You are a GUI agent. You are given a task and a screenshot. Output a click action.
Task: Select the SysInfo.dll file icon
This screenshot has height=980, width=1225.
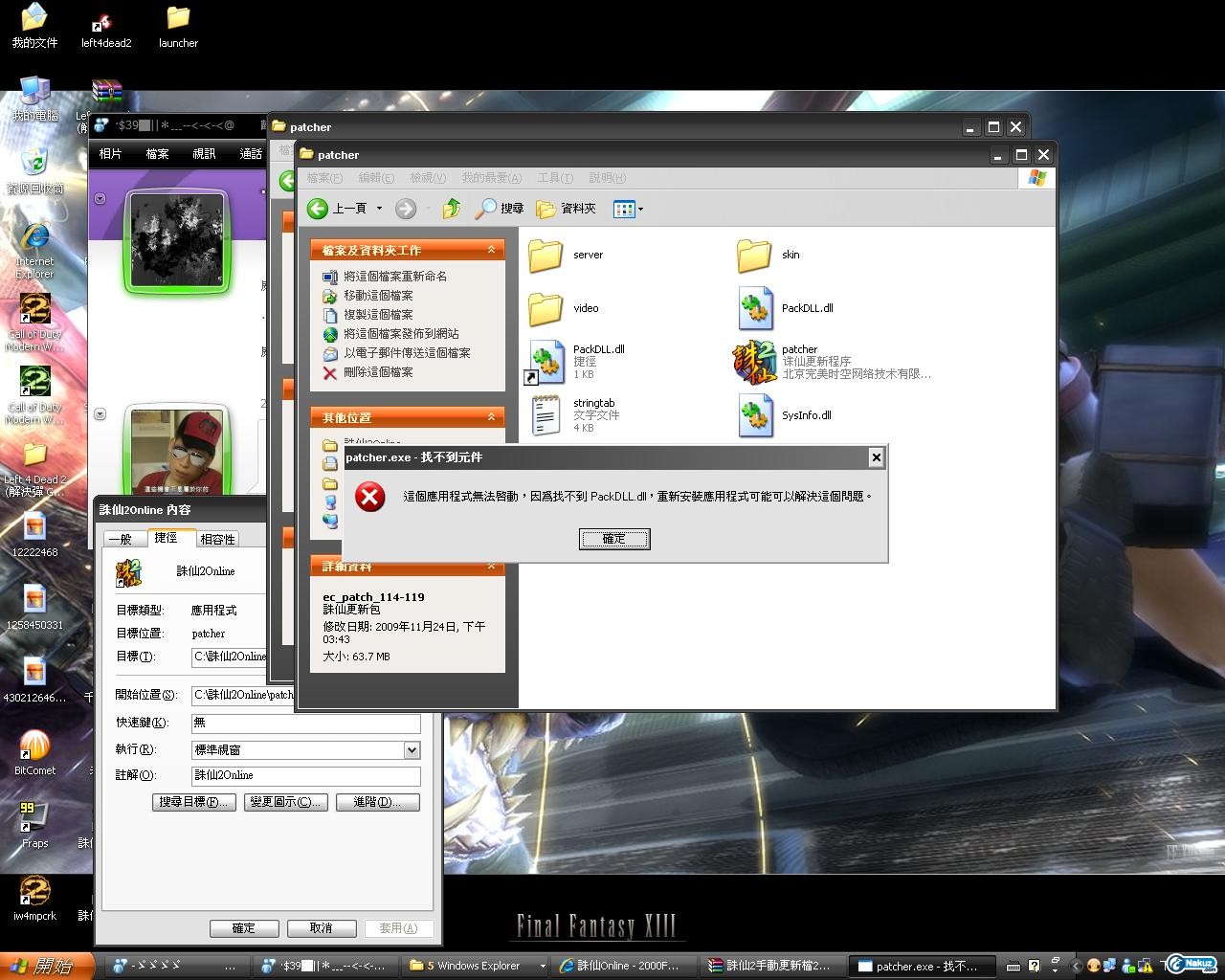tap(755, 415)
